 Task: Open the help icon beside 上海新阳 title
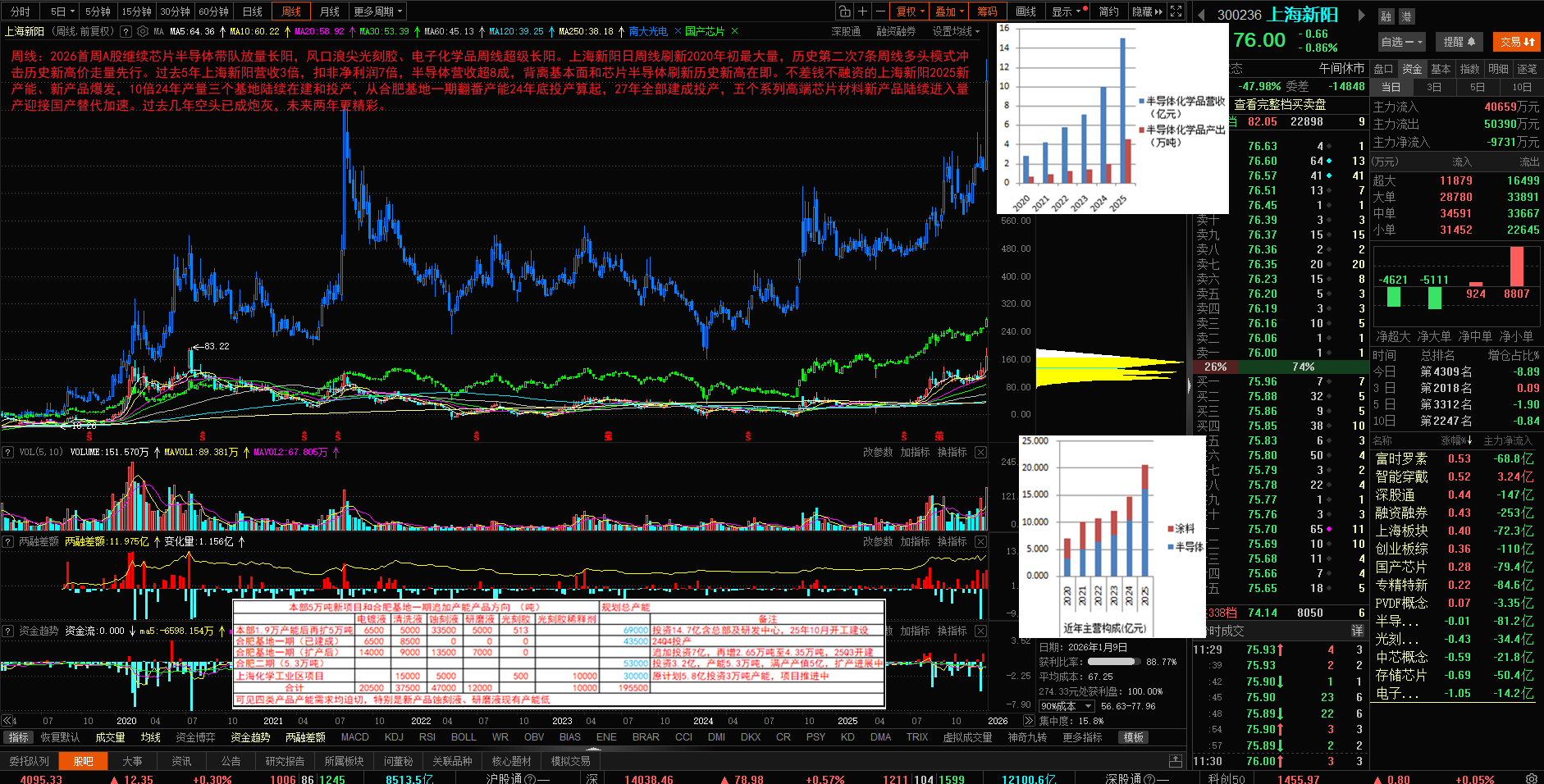click(x=126, y=32)
